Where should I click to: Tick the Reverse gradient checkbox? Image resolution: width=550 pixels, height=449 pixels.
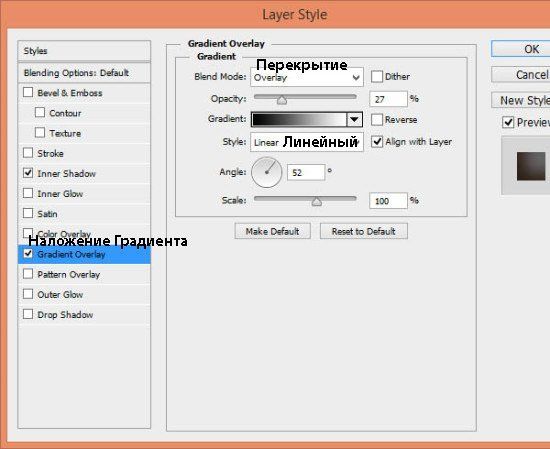tap(377, 120)
